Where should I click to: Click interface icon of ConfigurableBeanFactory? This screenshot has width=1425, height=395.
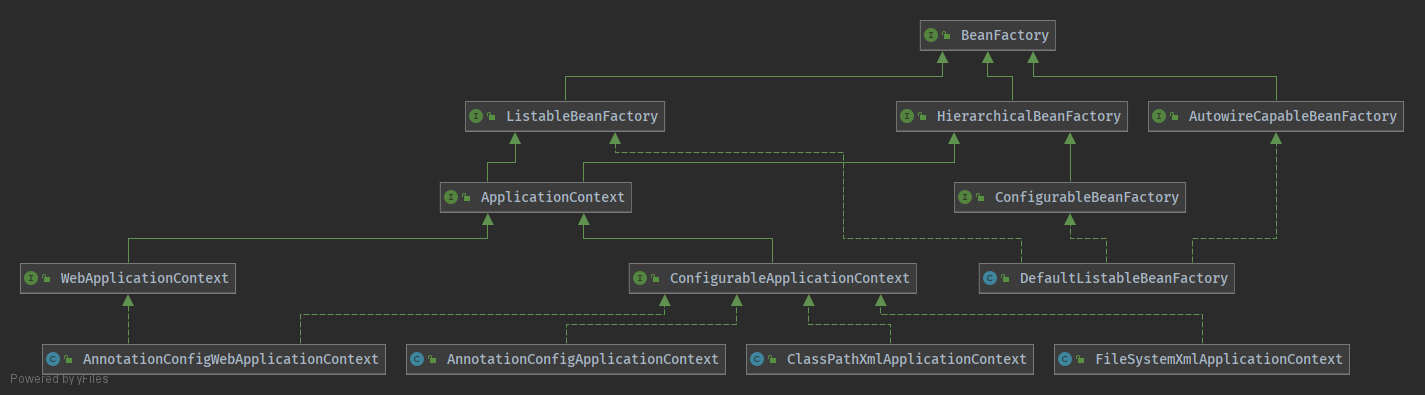tap(965, 197)
